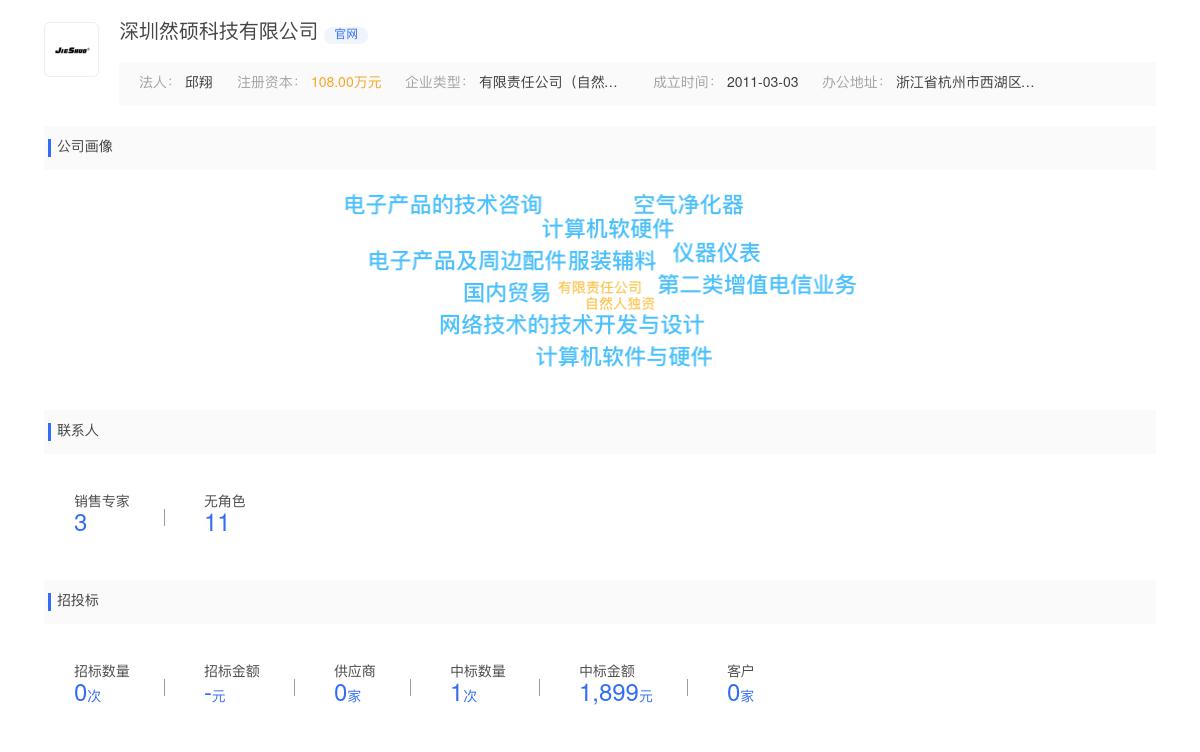This screenshot has height=752, width=1200.
Task: Select word cloud tag 网络技术的技术开发与设计
Action: pos(571,325)
